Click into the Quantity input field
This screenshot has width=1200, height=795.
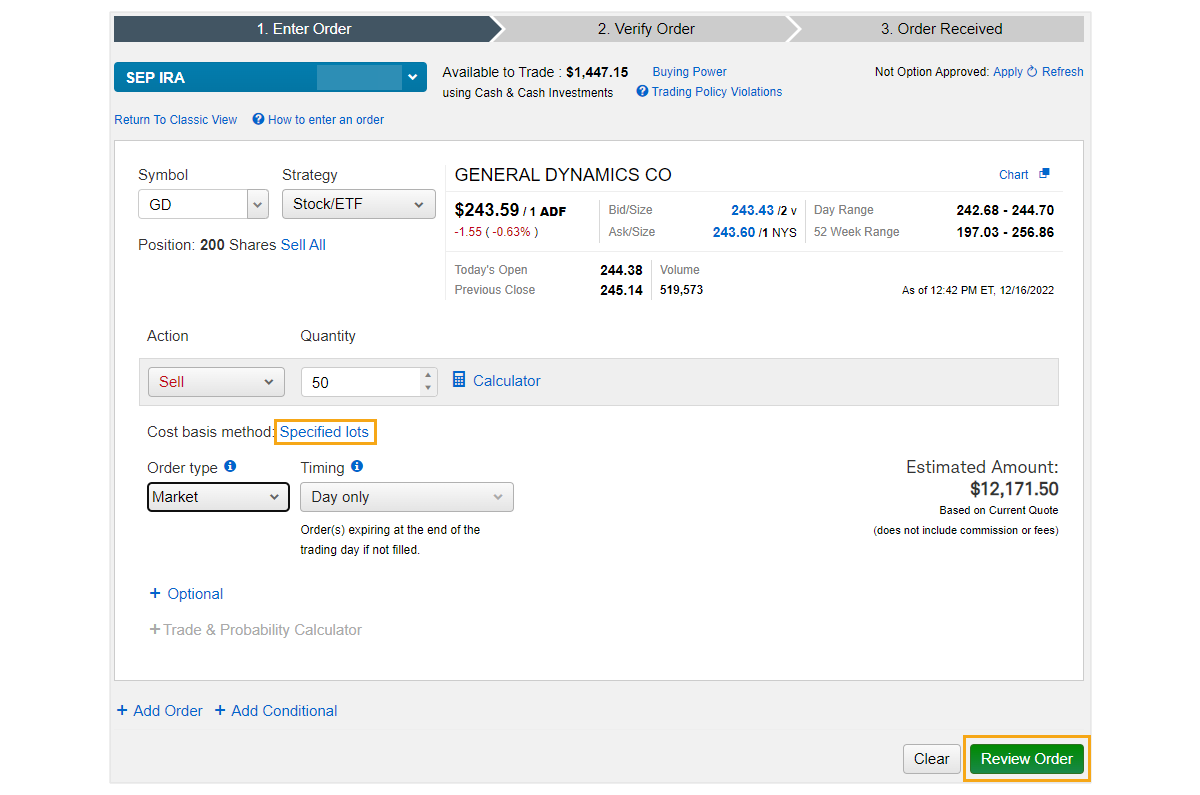(360, 382)
